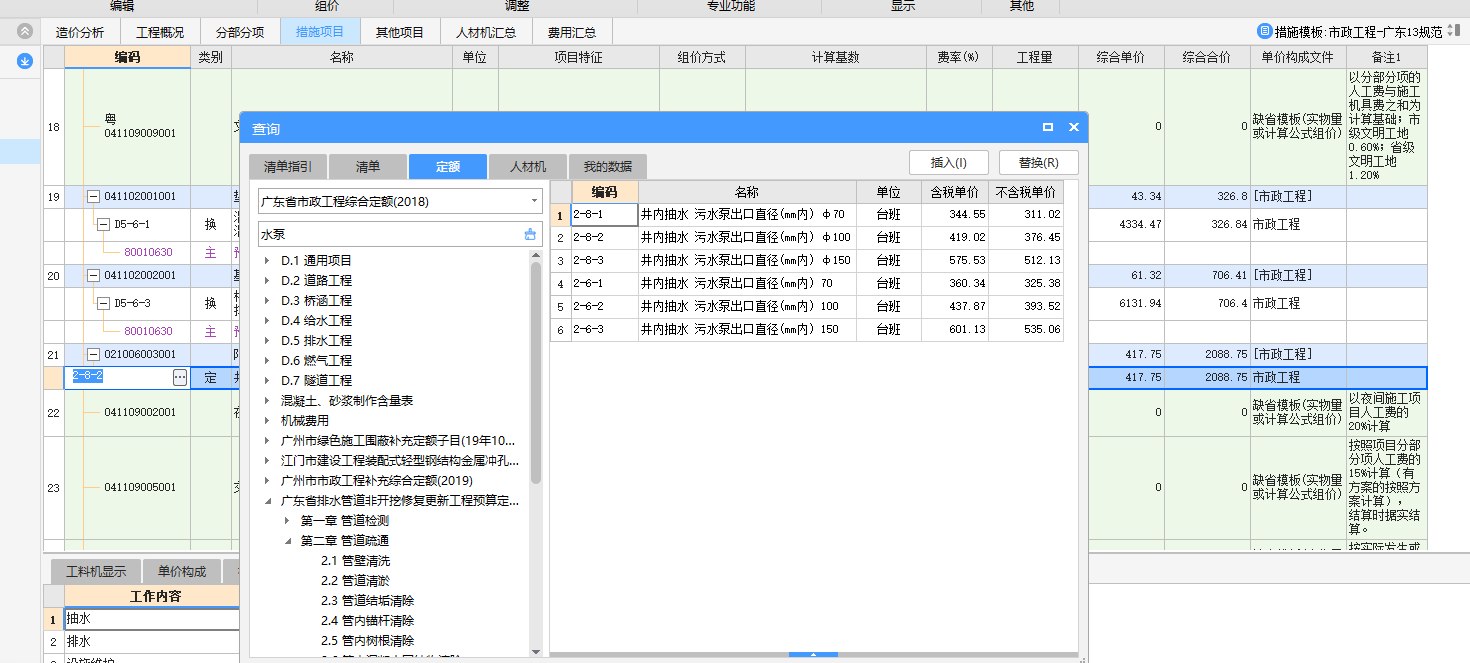Clear the 水泵 search with the brush icon
The width and height of the screenshot is (1470, 663).
[530, 234]
